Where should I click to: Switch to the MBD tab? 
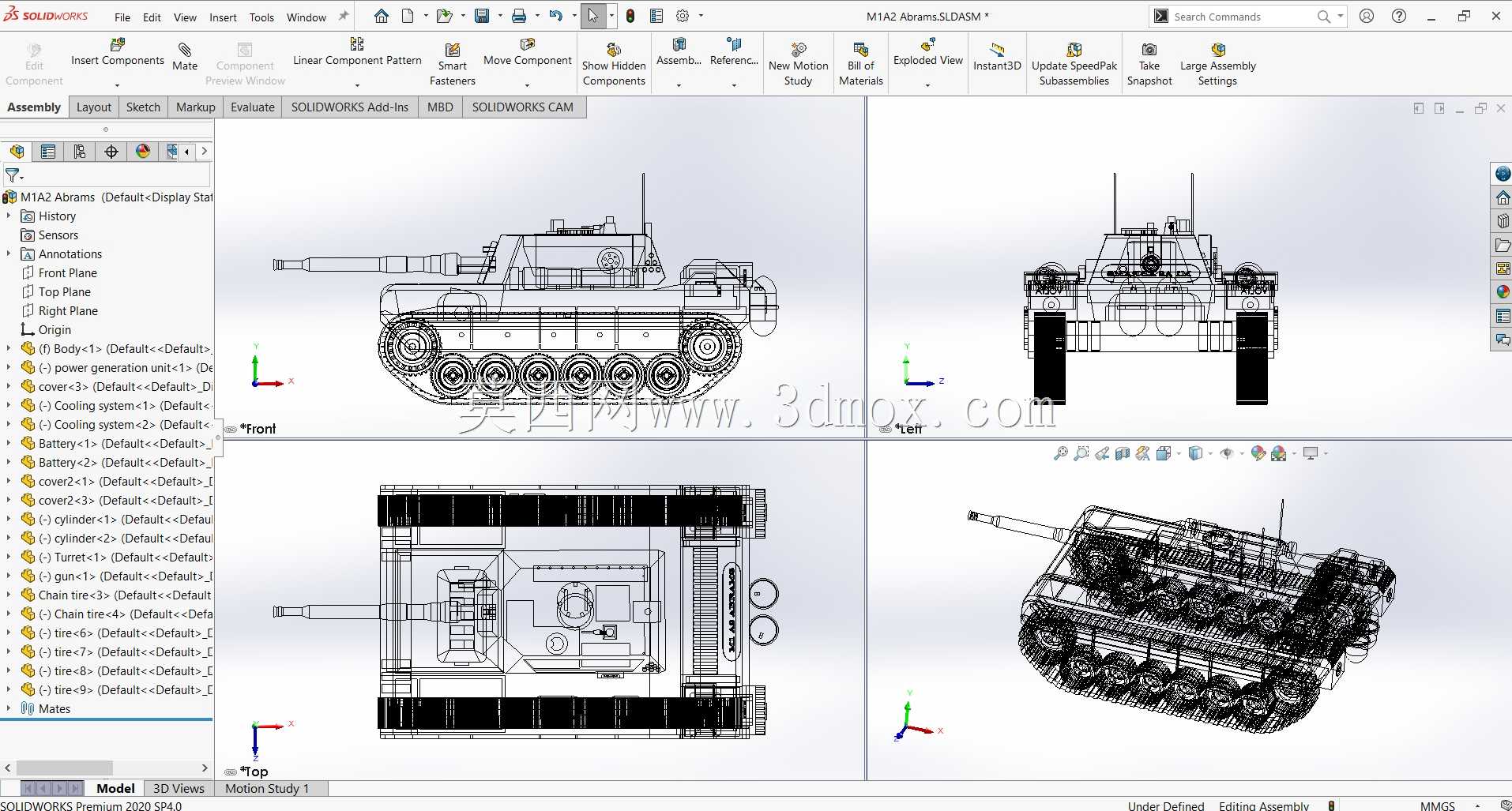[x=440, y=107]
